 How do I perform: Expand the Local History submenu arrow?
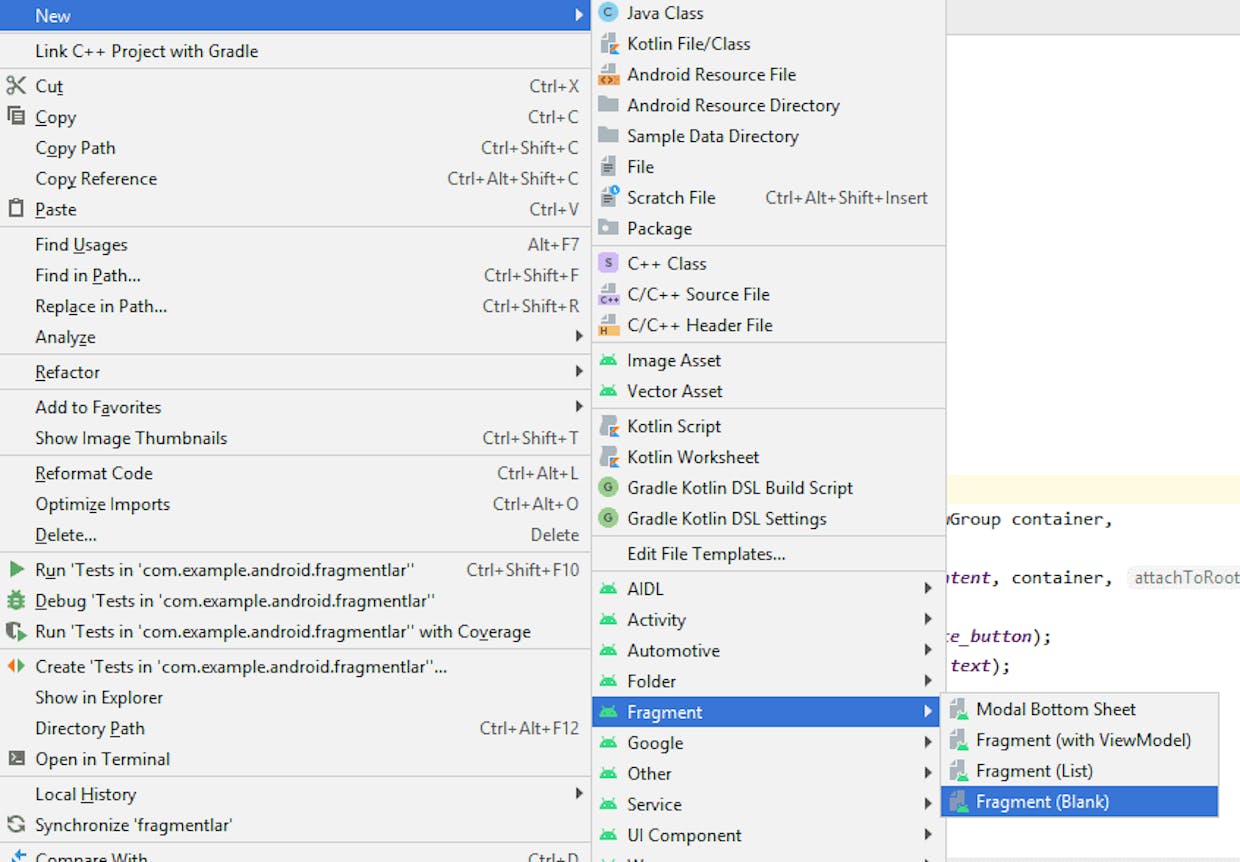click(579, 794)
